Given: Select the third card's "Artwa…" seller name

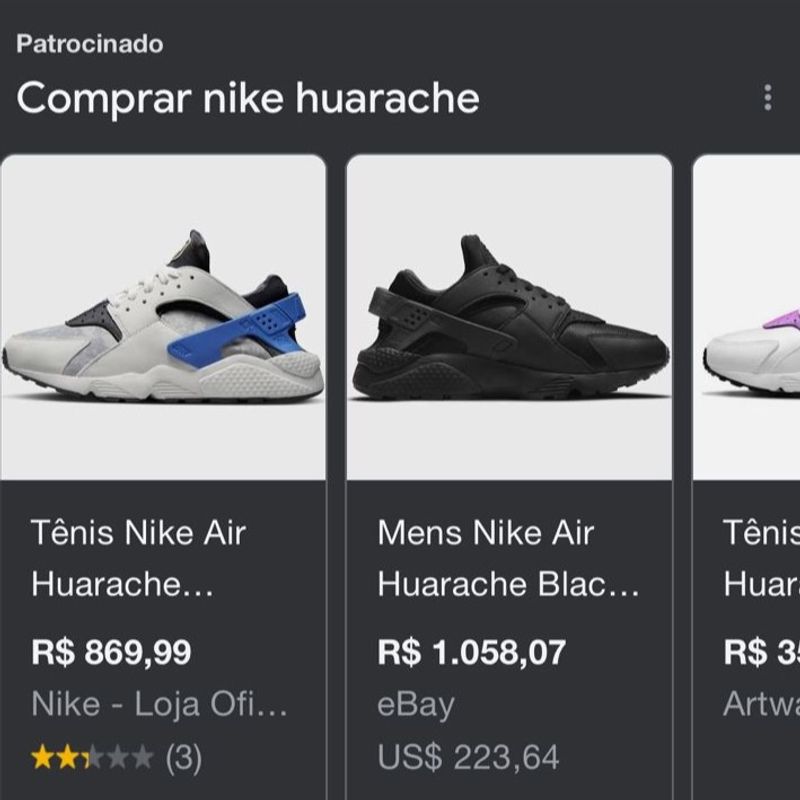Looking at the screenshot, I should tap(760, 705).
